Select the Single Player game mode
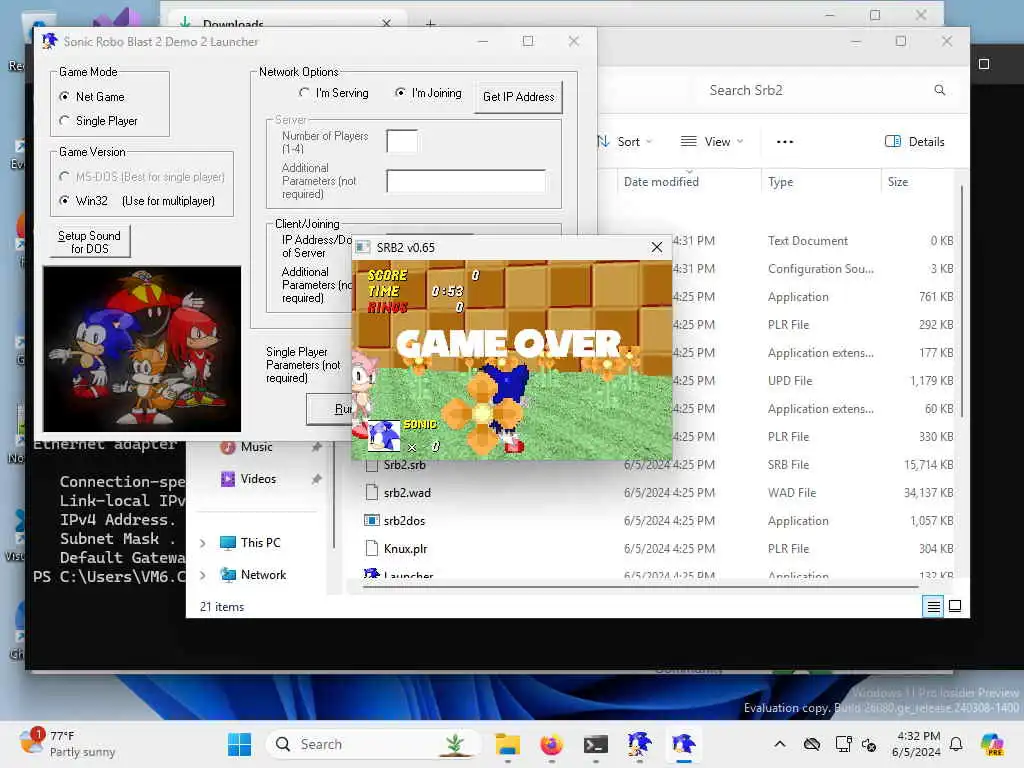Image resolution: width=1024 pixels, height=768 pixels. tap(65, 121)
